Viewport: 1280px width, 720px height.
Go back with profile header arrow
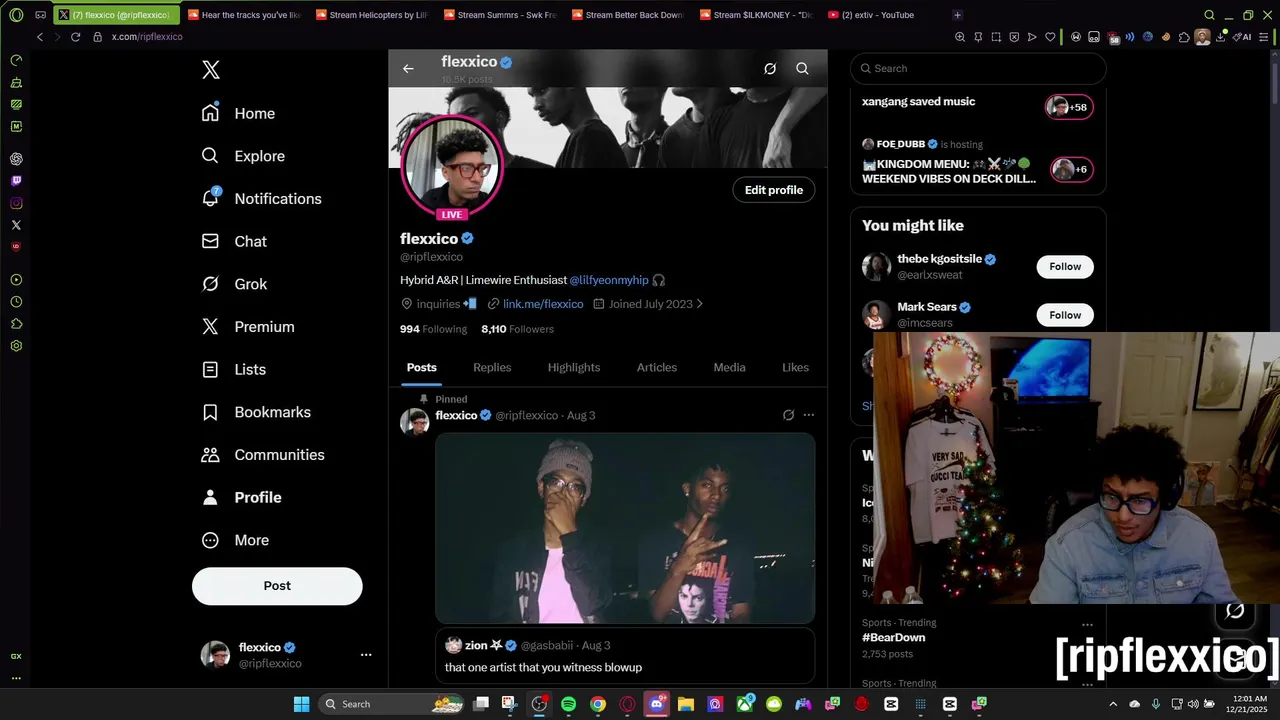tap(408, 69)
